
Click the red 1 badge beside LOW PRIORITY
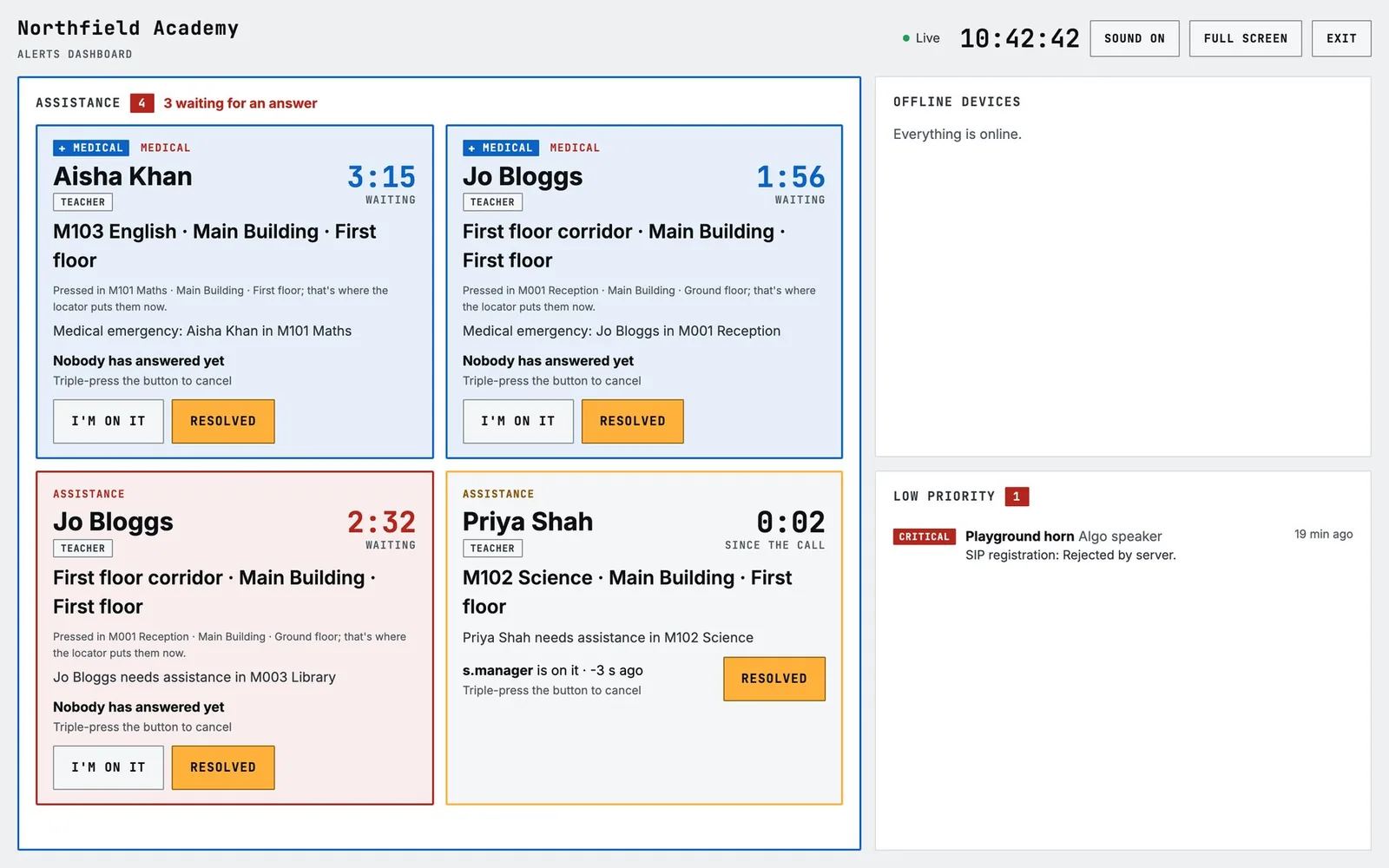[1017, 496]
